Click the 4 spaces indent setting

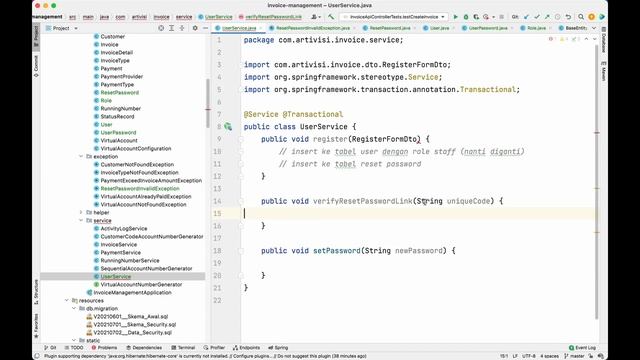click(549, 356)
